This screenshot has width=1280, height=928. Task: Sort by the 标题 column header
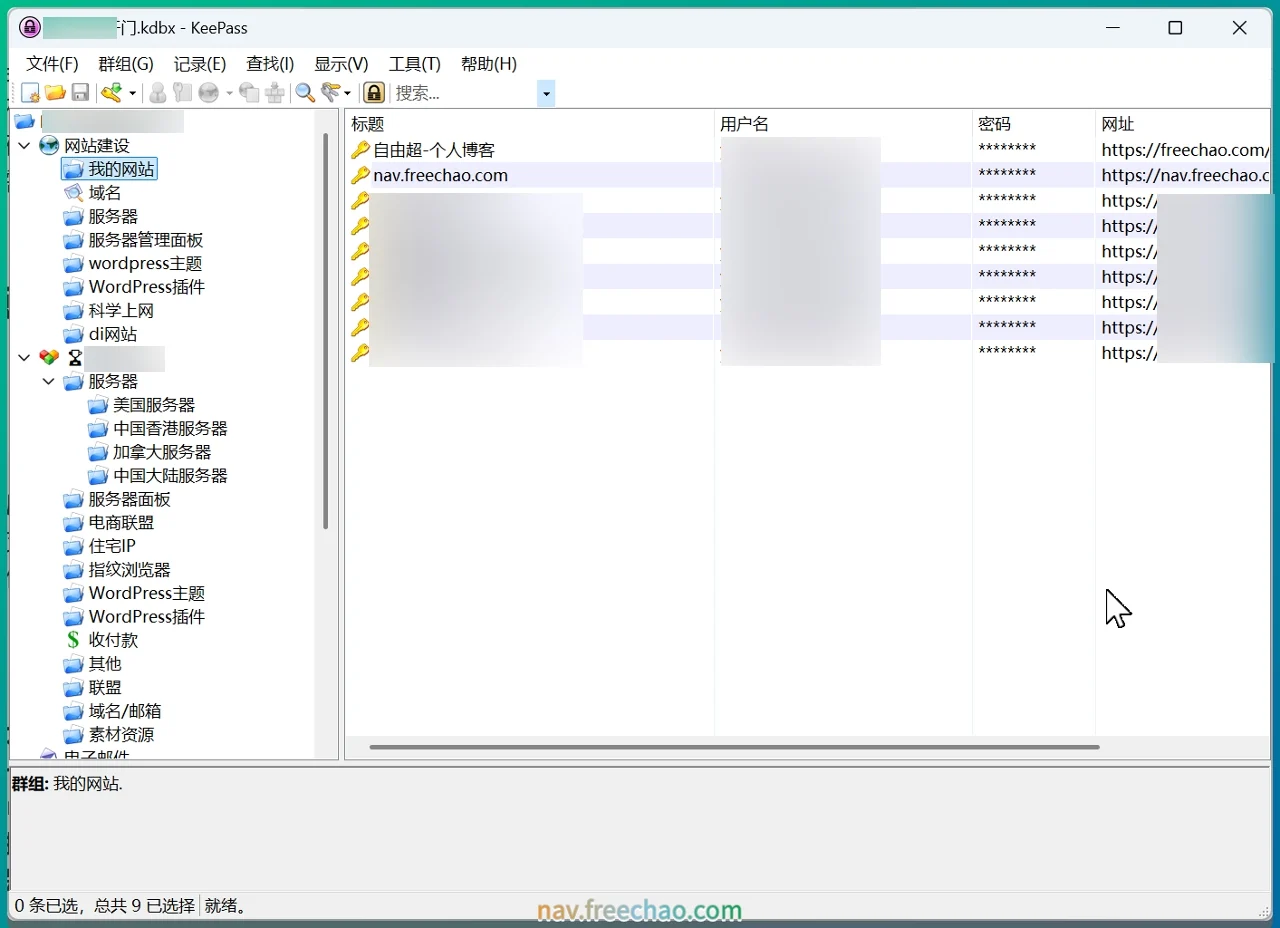point(530,124)
